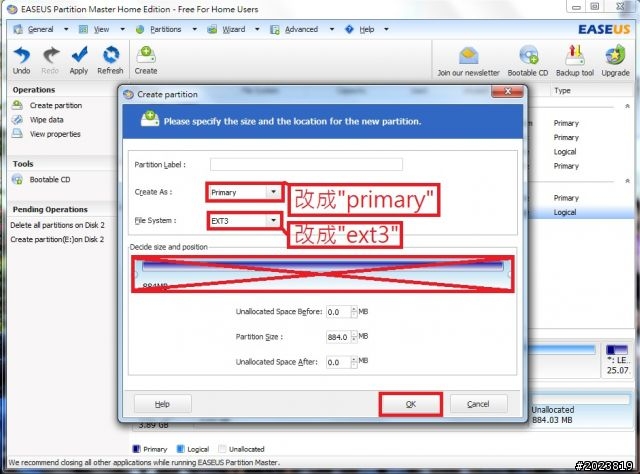
Task: Refresh the disk list
Action: (x=110, y=60)
